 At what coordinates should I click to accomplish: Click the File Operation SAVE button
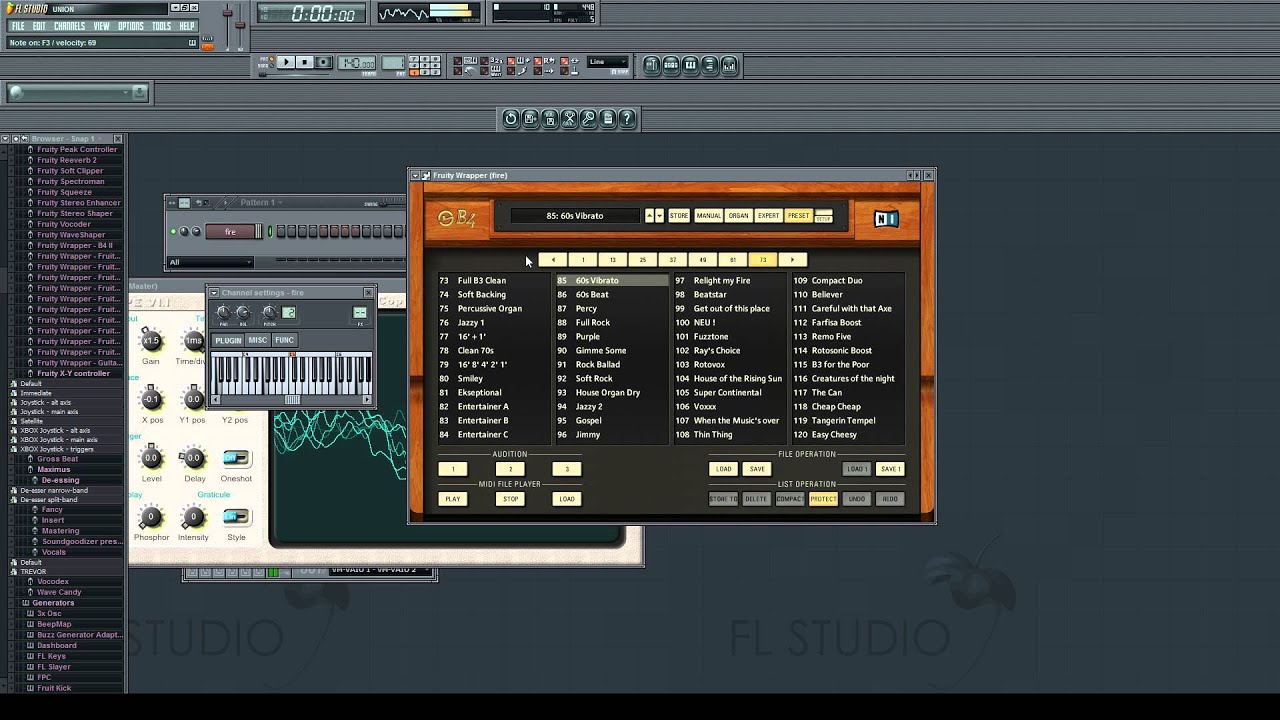coord(757,469)
